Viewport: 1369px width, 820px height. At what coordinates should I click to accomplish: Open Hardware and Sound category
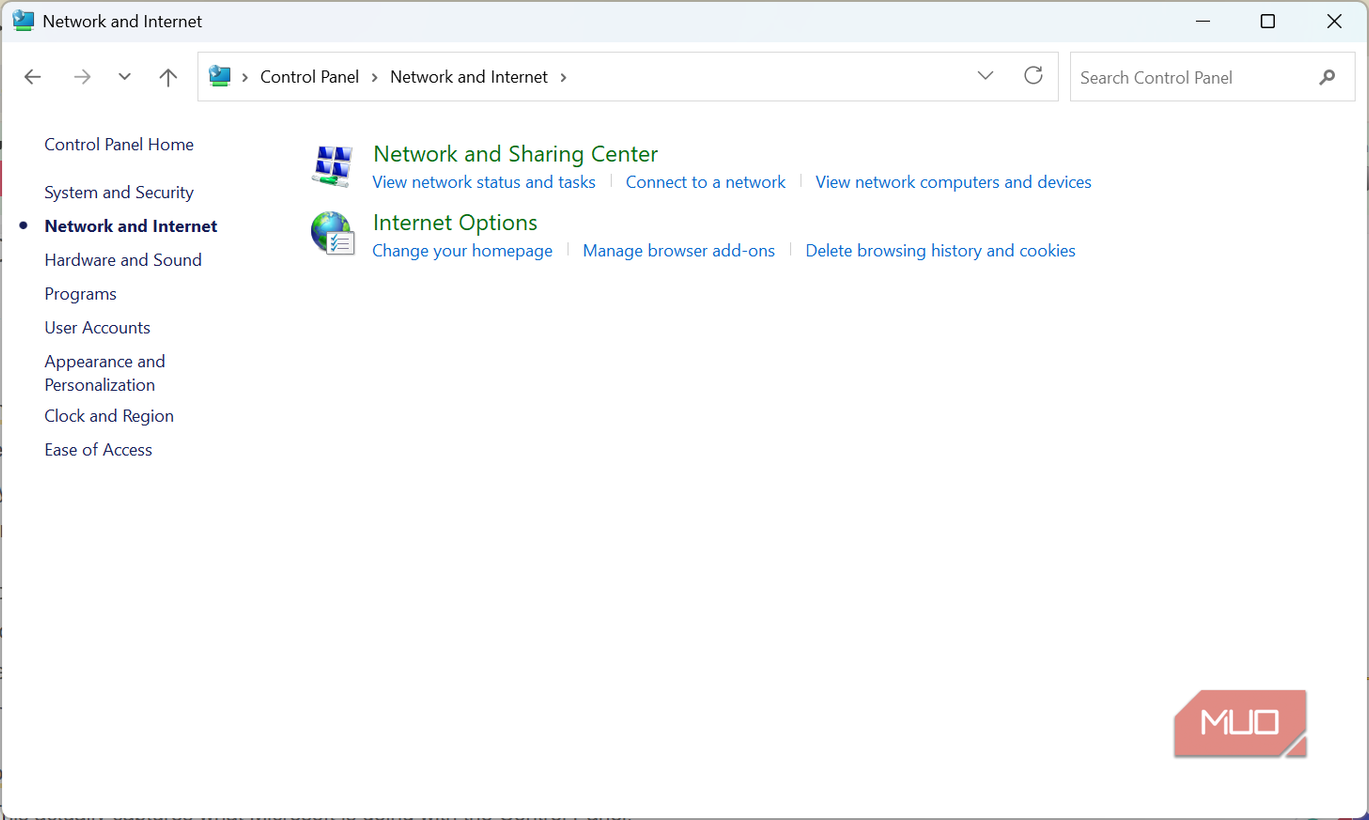click(x=123, y=260)
